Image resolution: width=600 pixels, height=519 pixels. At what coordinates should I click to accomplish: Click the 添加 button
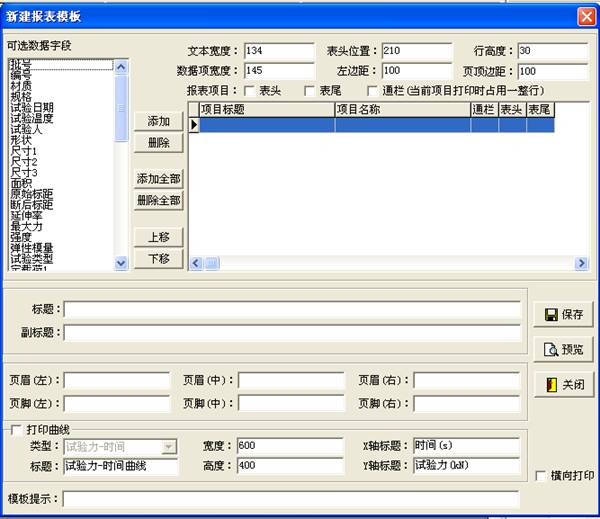coord(158,121)
